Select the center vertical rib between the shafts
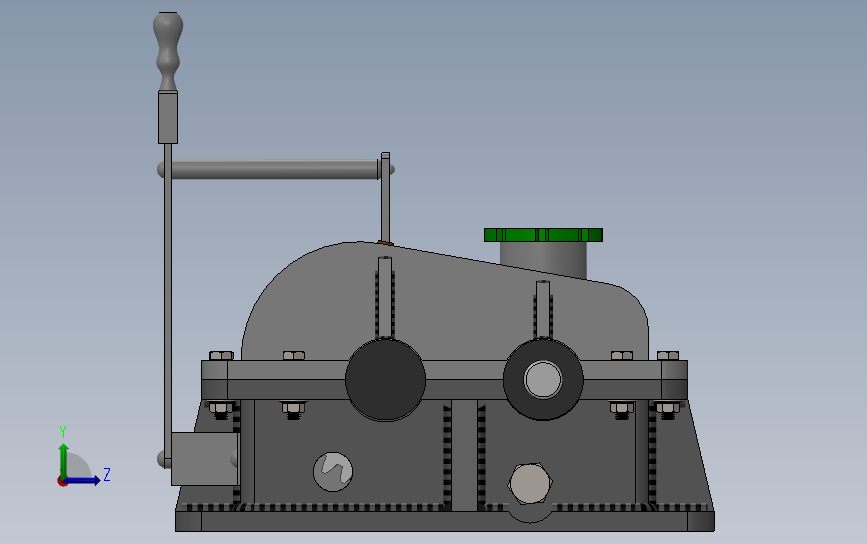Viewport: 867px width, 544px height. tap(464, 455)
